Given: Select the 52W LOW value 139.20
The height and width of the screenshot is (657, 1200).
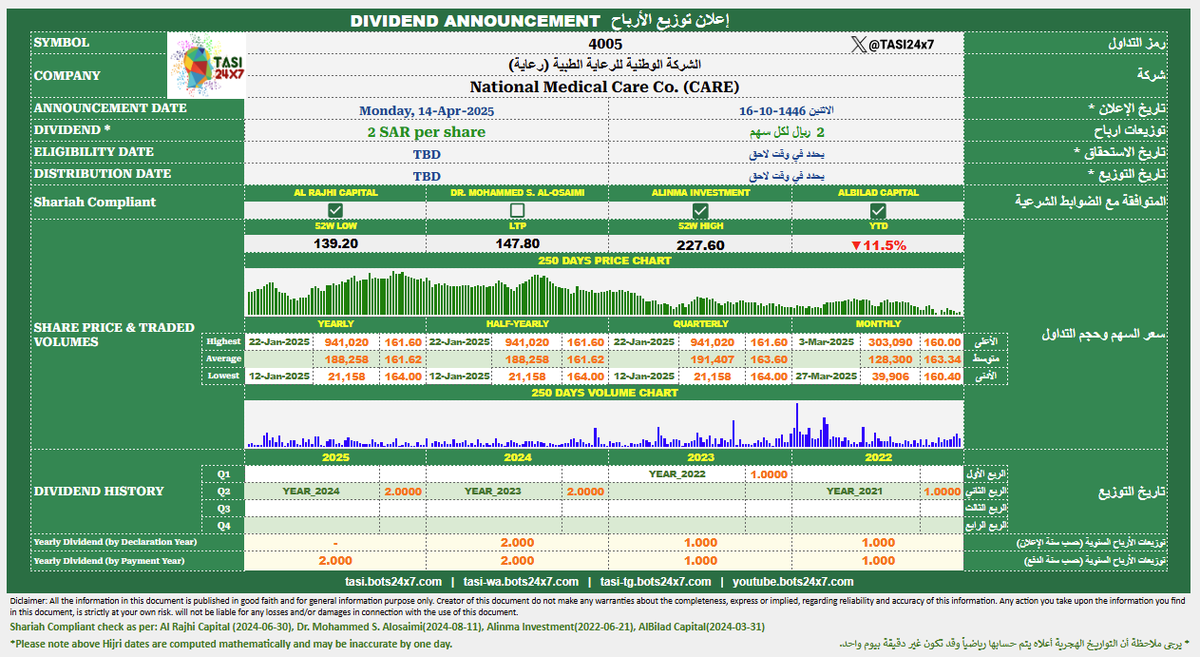Looking at the screenshot, I should pos(335,243).
